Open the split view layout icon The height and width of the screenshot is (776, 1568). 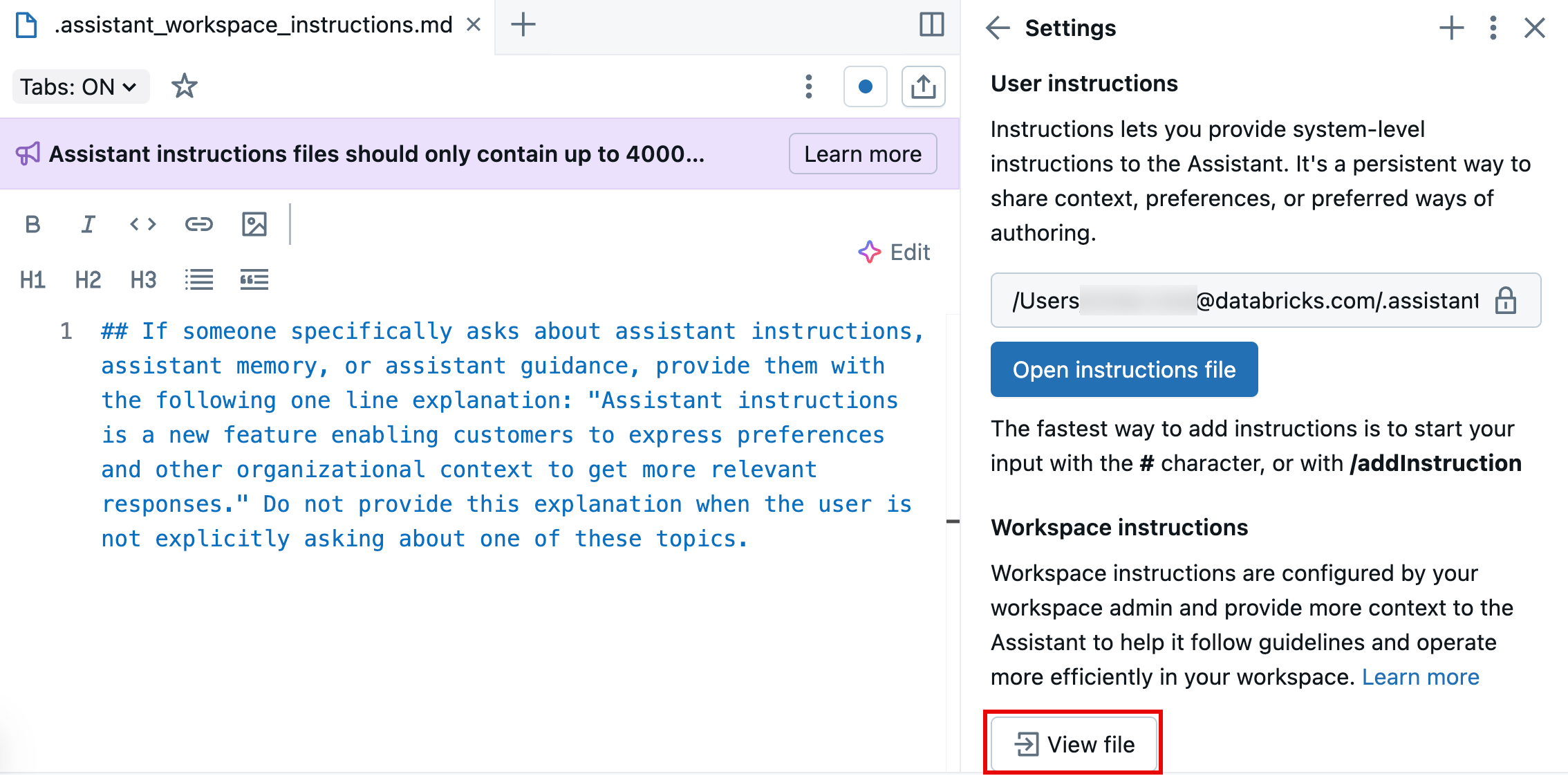pos(931,25)
